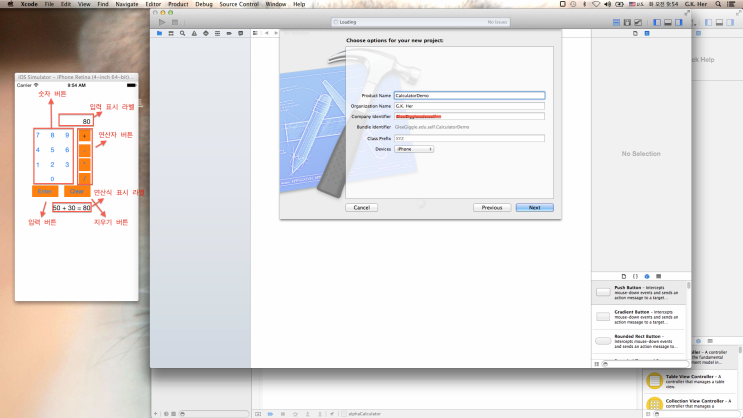The width and height of the screenshot is (743, 418).
Task: Open the File menu
Action: tap(49, 4)
